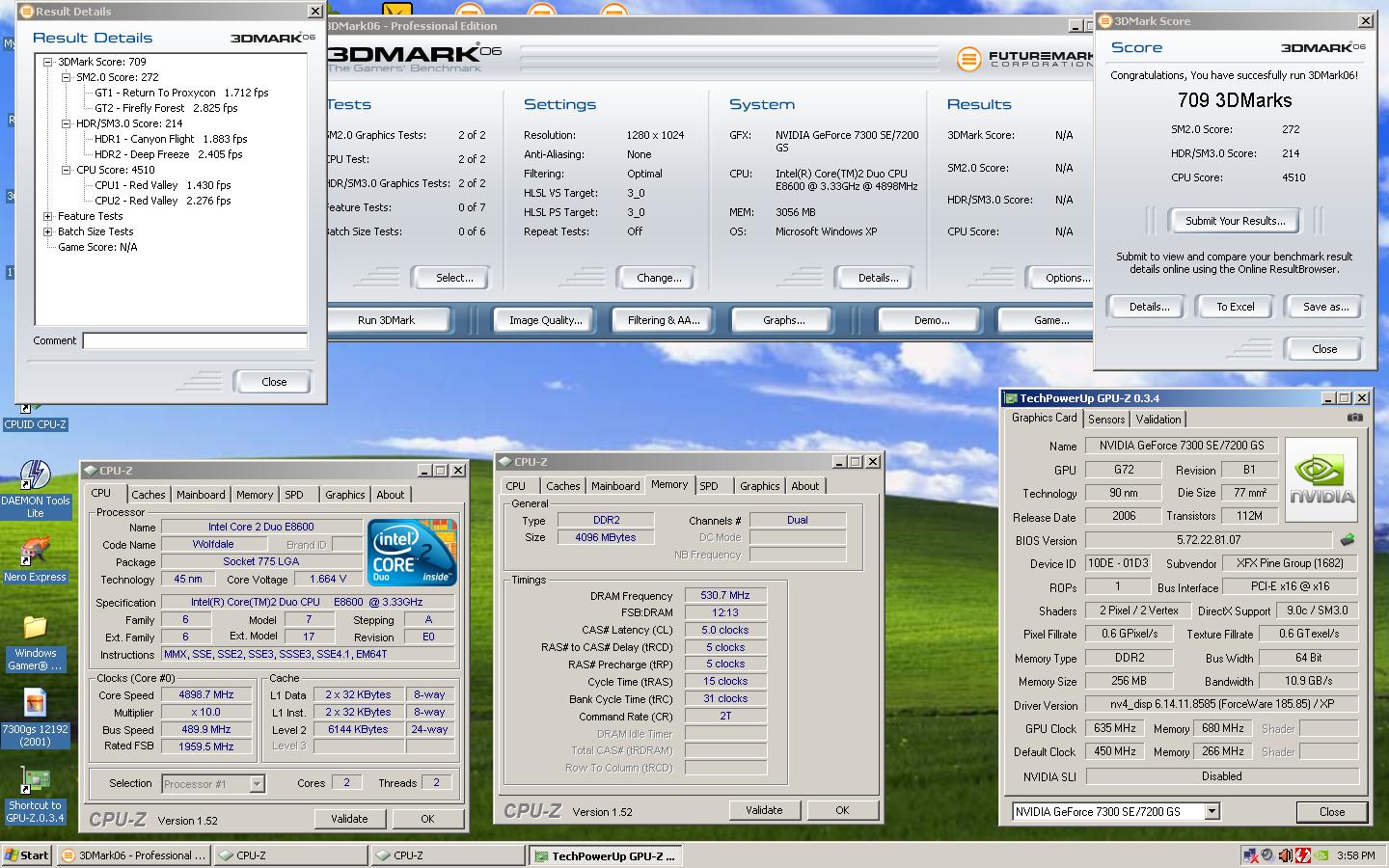Select the Windows Gamer folder on desktop

click(36, 641)
